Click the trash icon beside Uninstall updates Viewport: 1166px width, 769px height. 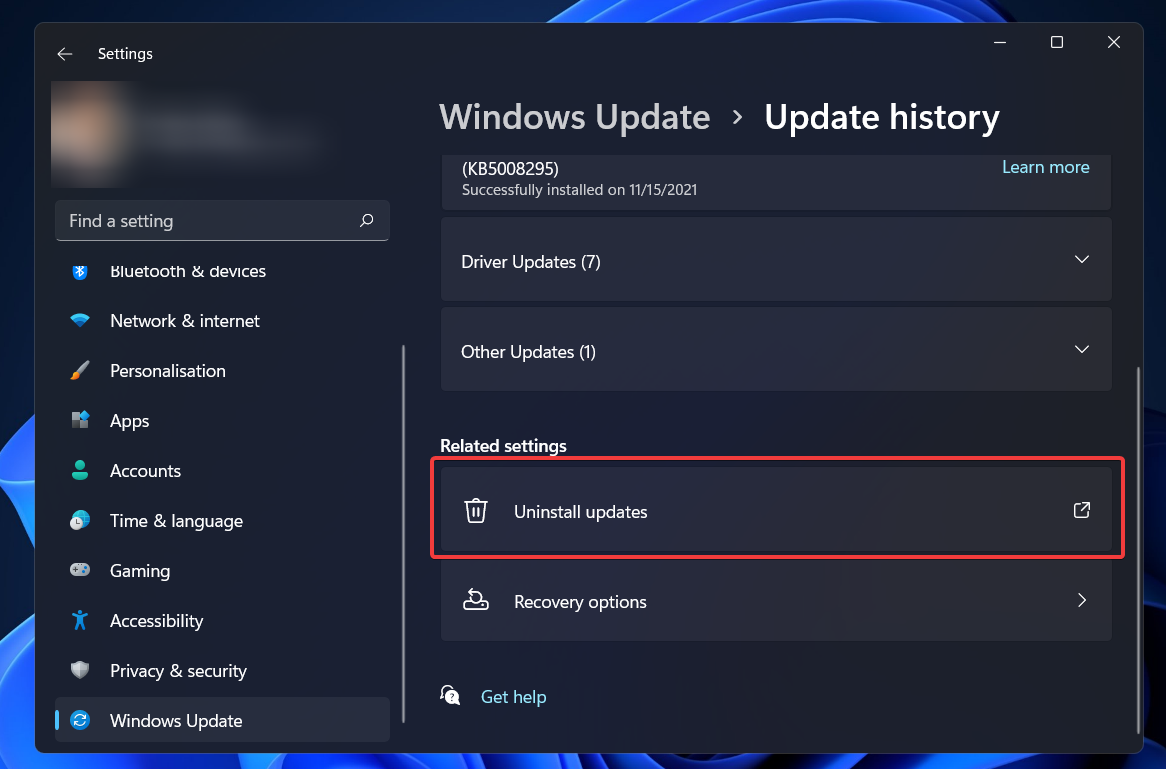click(476, 510)
